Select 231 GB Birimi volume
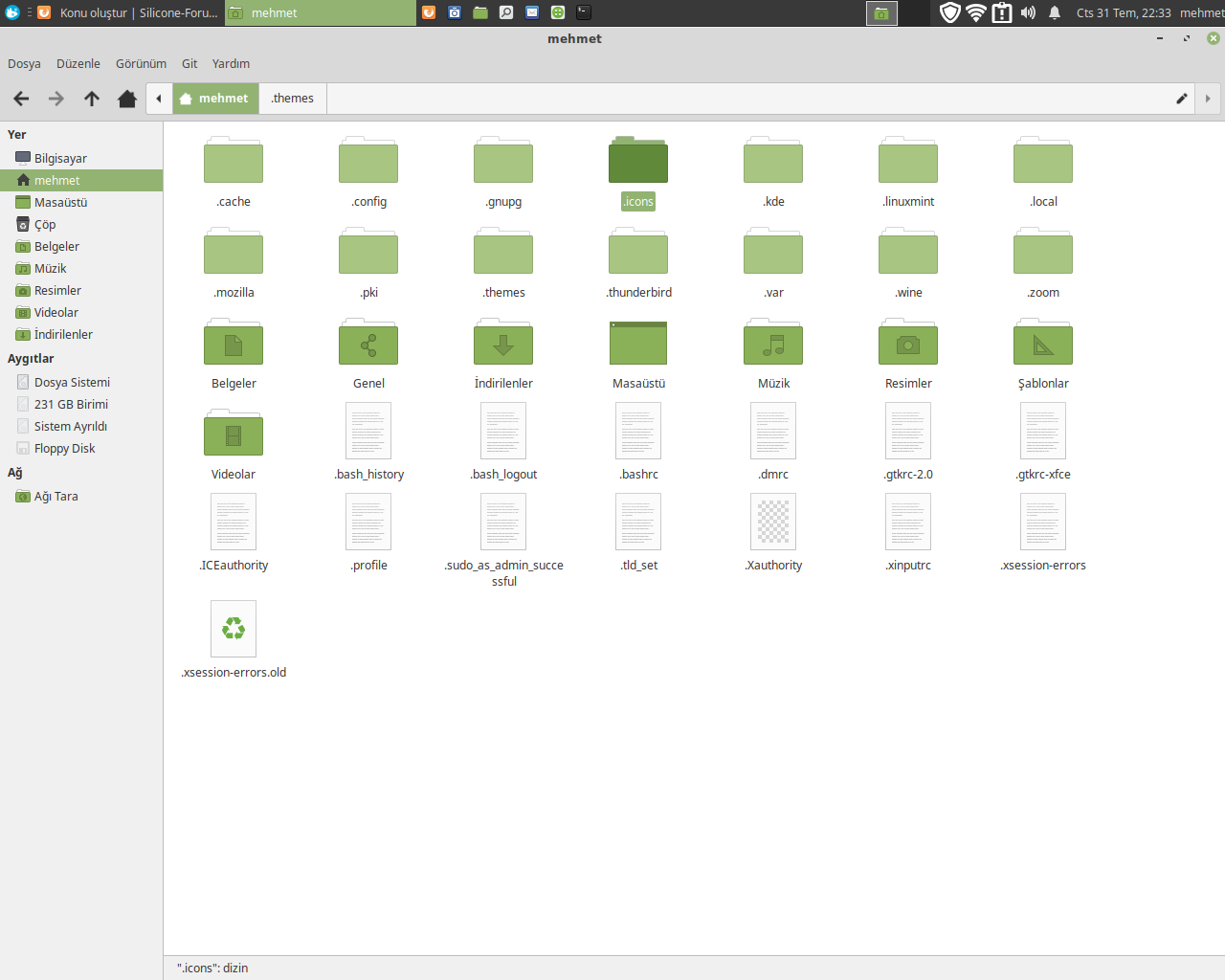The image size is (1225, 980). (x=81, y=404)
